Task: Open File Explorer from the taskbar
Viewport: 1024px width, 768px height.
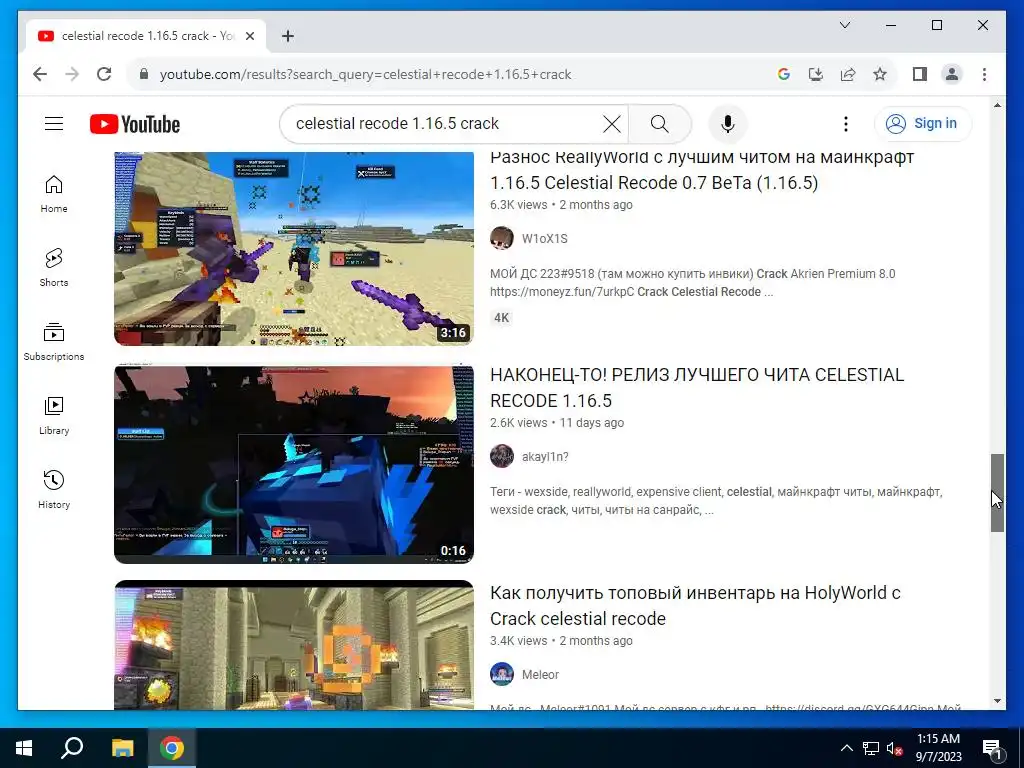Action: click(x=122, y=748)
